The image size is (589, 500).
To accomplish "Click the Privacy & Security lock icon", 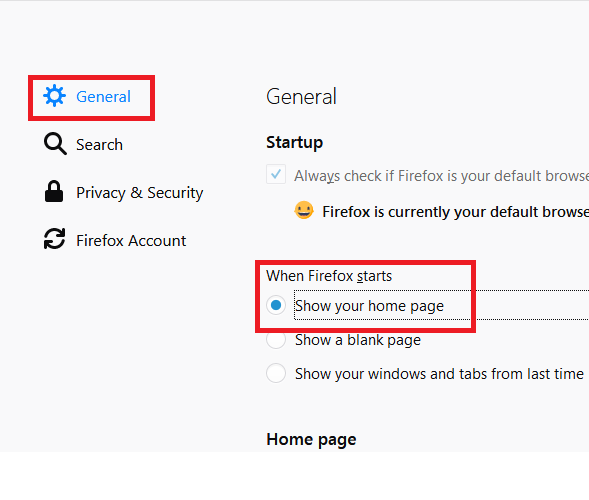I will click(54, 192).
